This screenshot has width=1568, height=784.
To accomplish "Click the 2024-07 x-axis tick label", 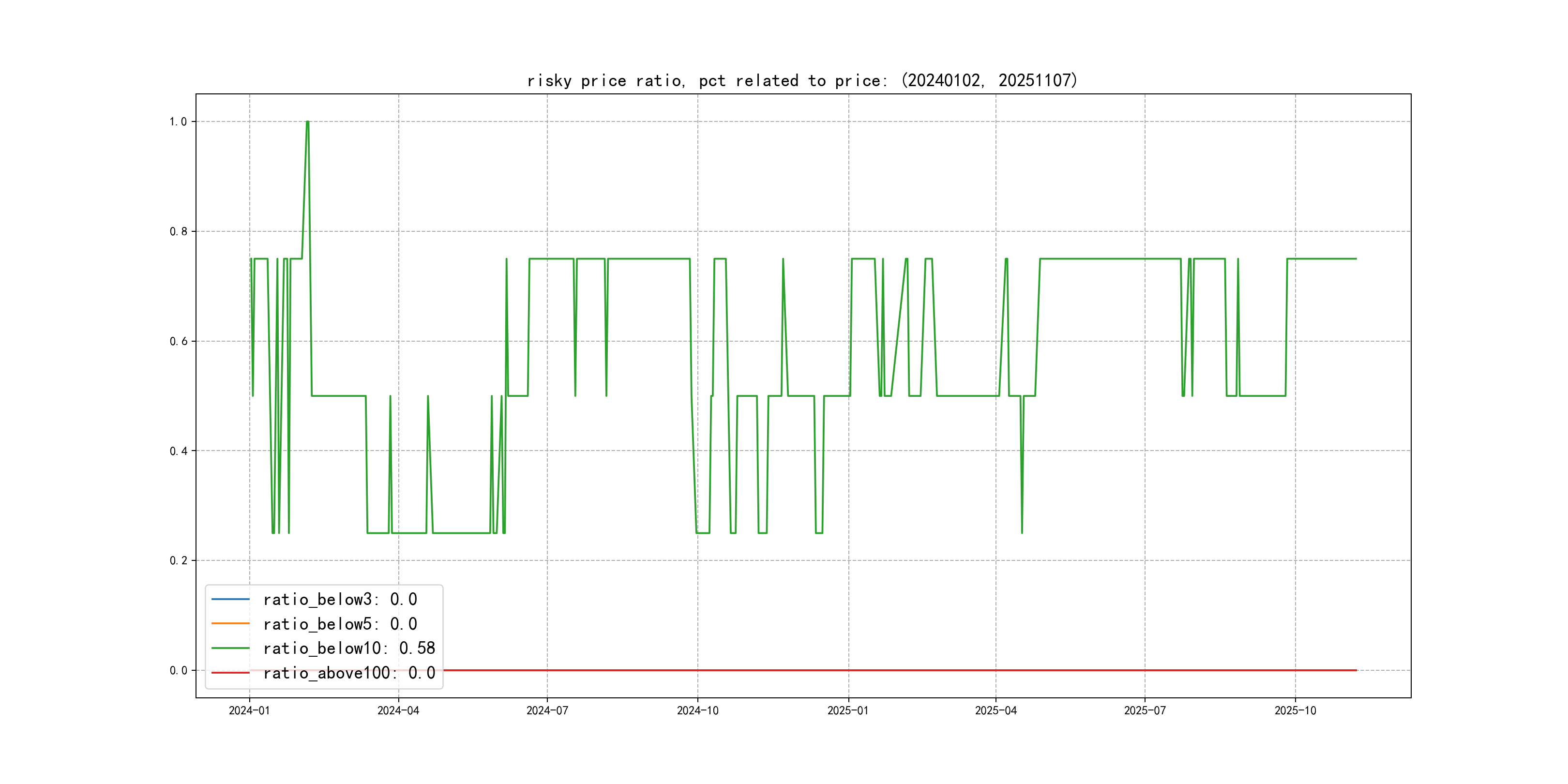I will (547, 711).
